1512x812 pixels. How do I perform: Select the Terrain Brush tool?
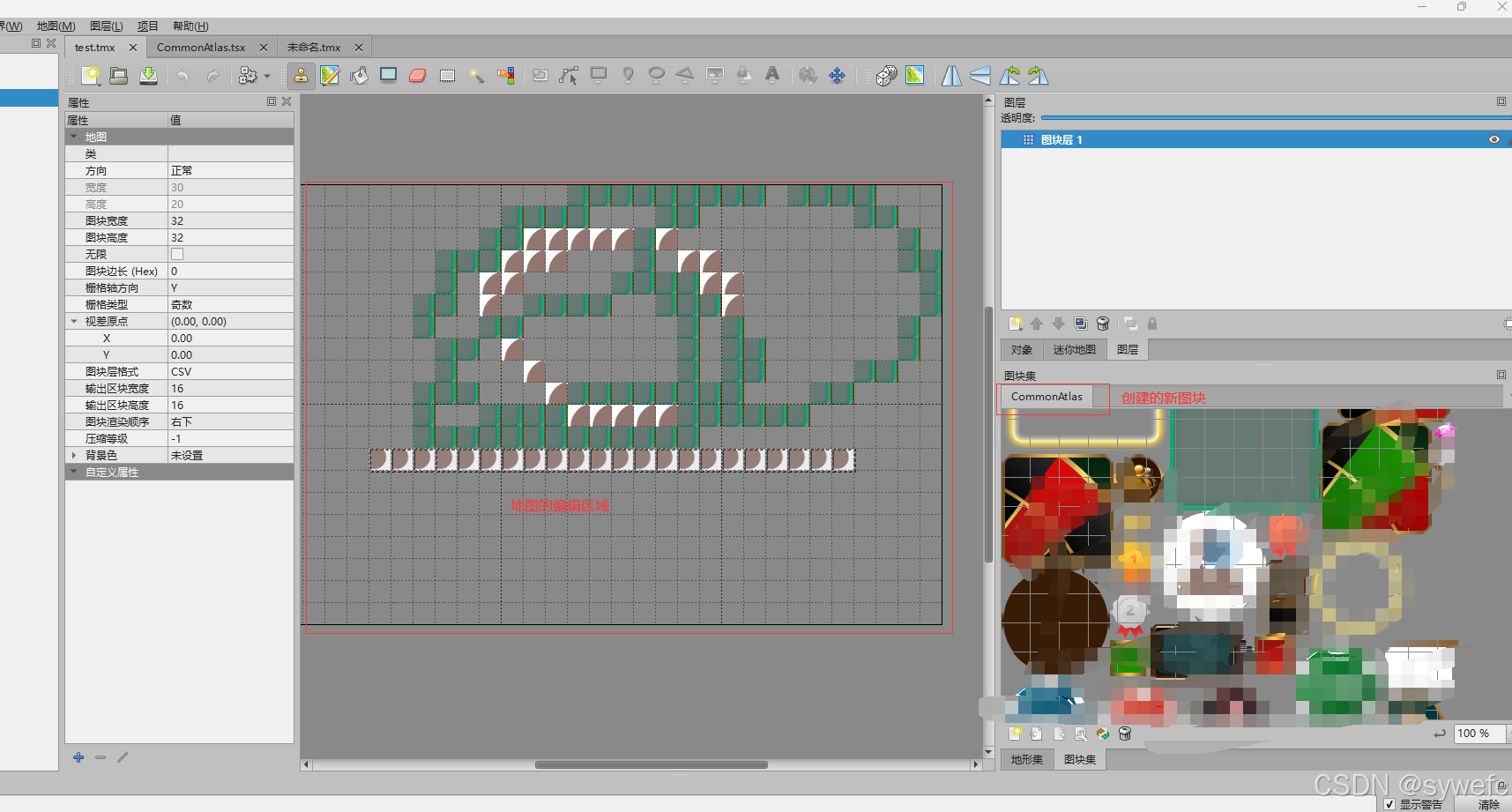(x=330, y=76)
